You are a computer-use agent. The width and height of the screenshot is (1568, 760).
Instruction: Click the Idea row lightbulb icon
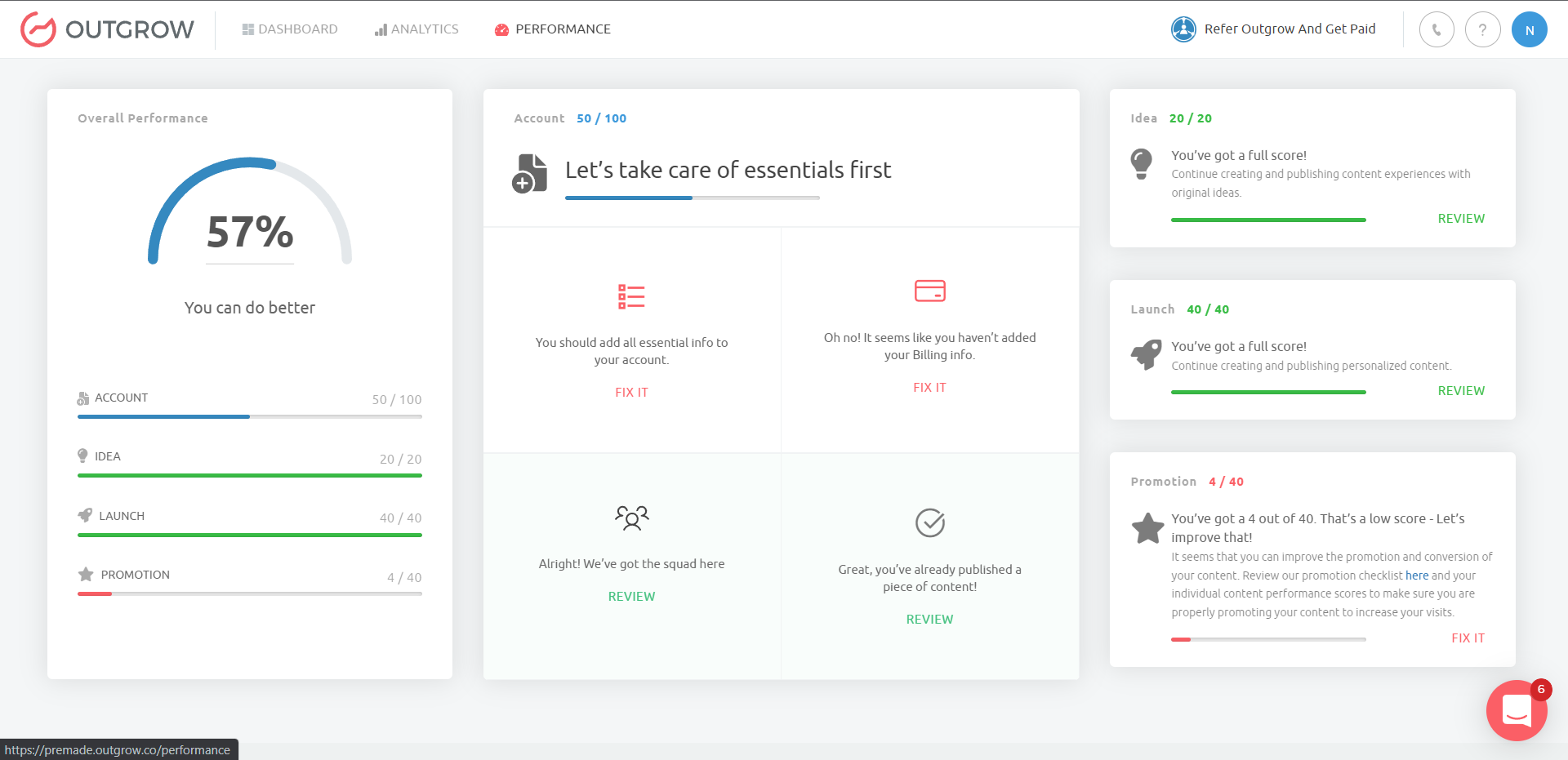[82, 456]
